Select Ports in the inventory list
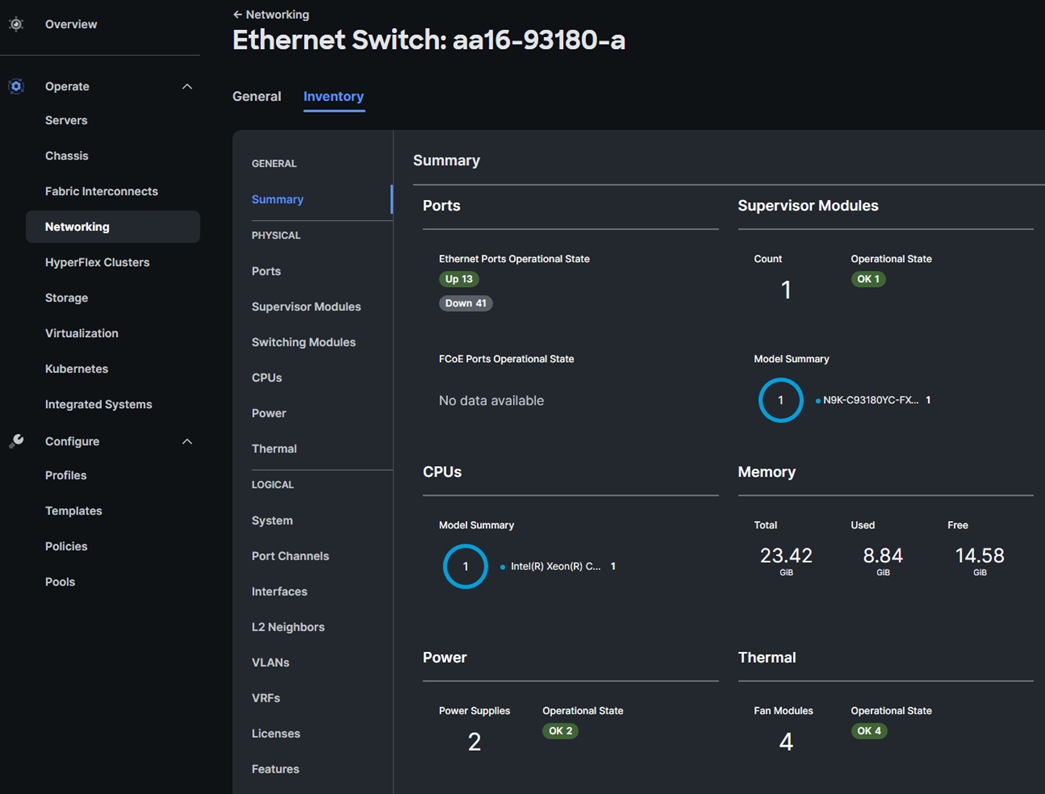The image size is (1045, 794). click(266, 271)
